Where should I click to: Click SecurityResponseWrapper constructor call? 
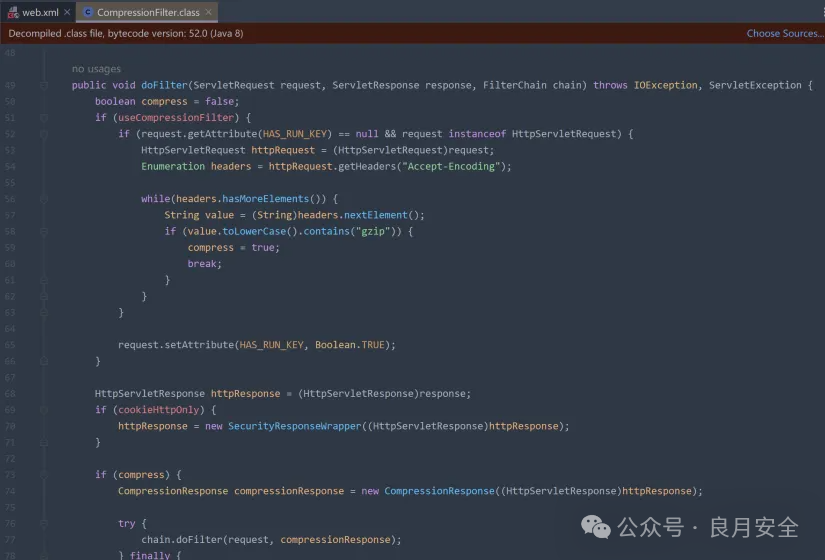point(295,426)
